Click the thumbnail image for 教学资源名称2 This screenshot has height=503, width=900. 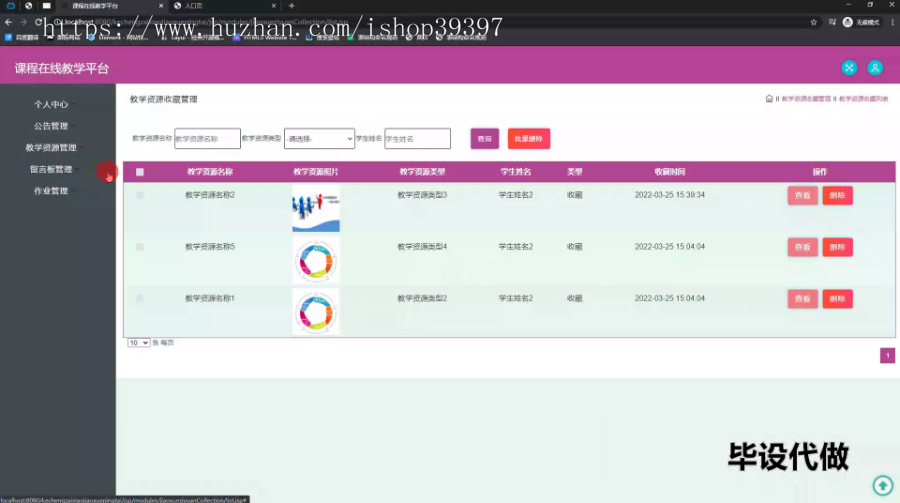316,208
